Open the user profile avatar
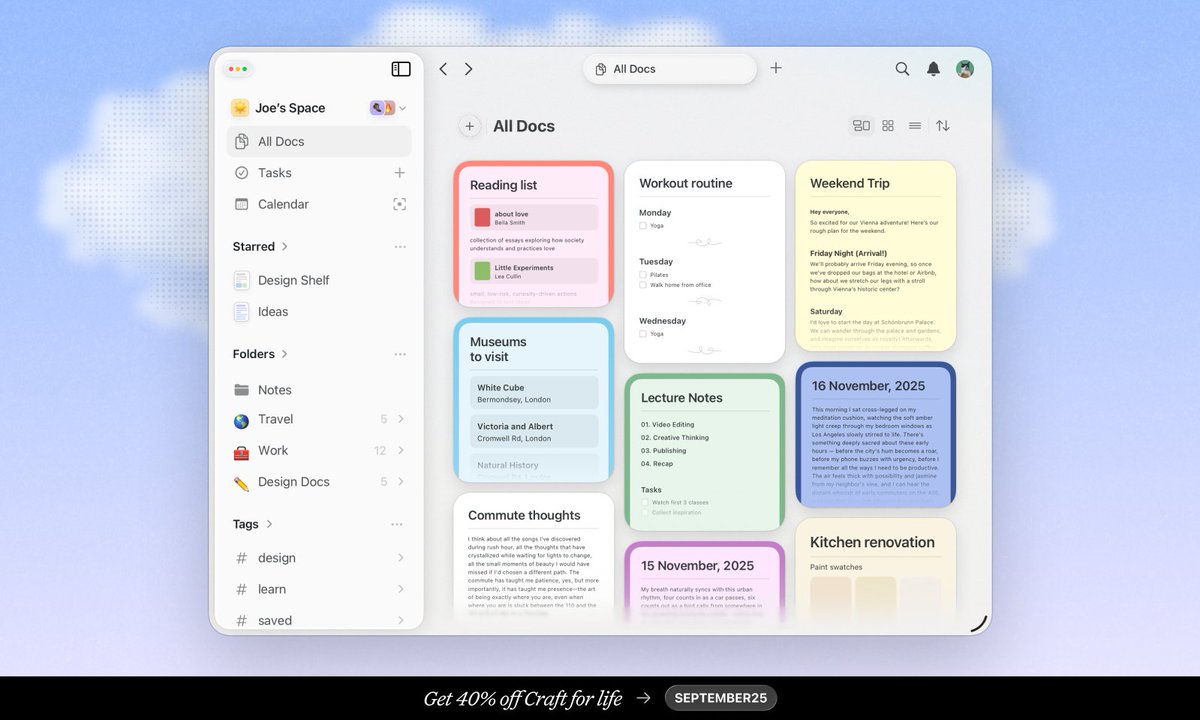Viewport: 1200px width, 720px height. [x=965, y=69]
